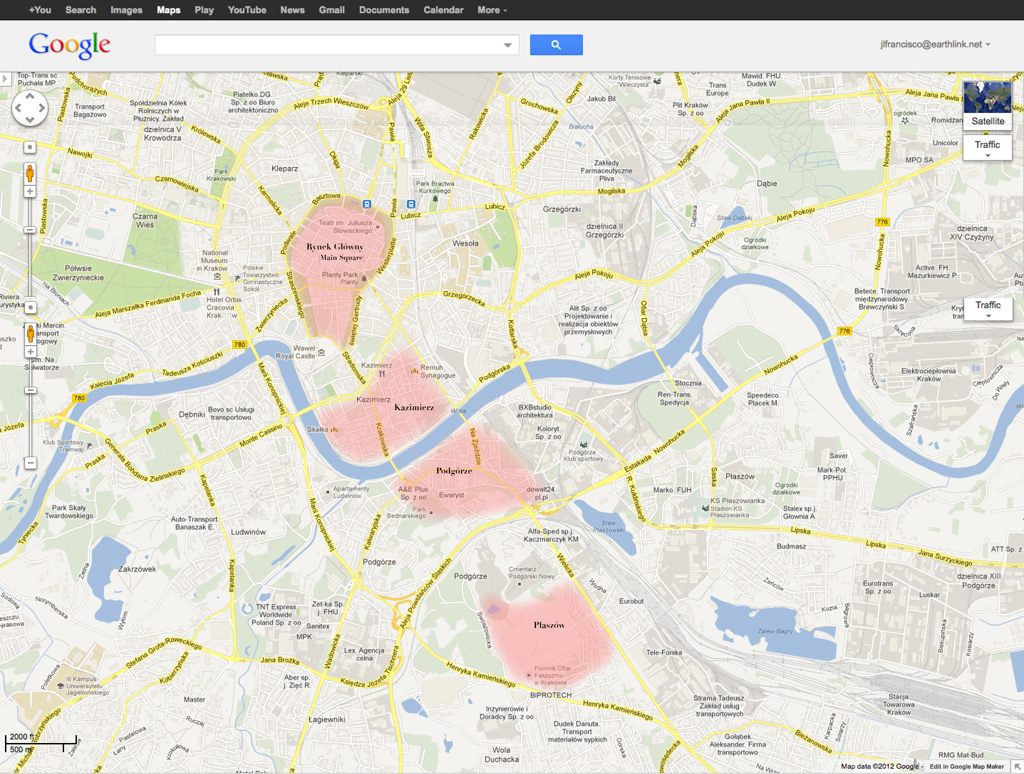Click the bold Kazimierz district label

point(414,407)
